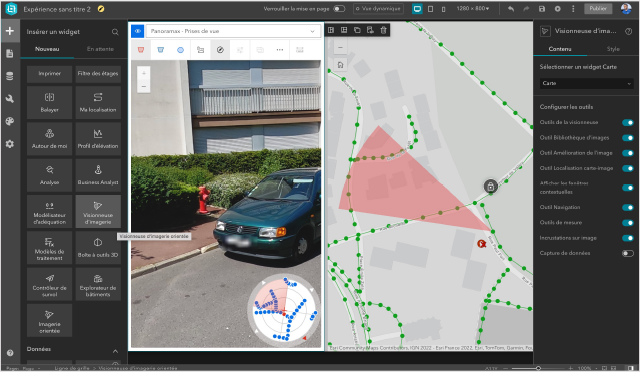640x372 pixels.
Task: Click the zoom slider in the status bar
Action: tap(538, 368)
